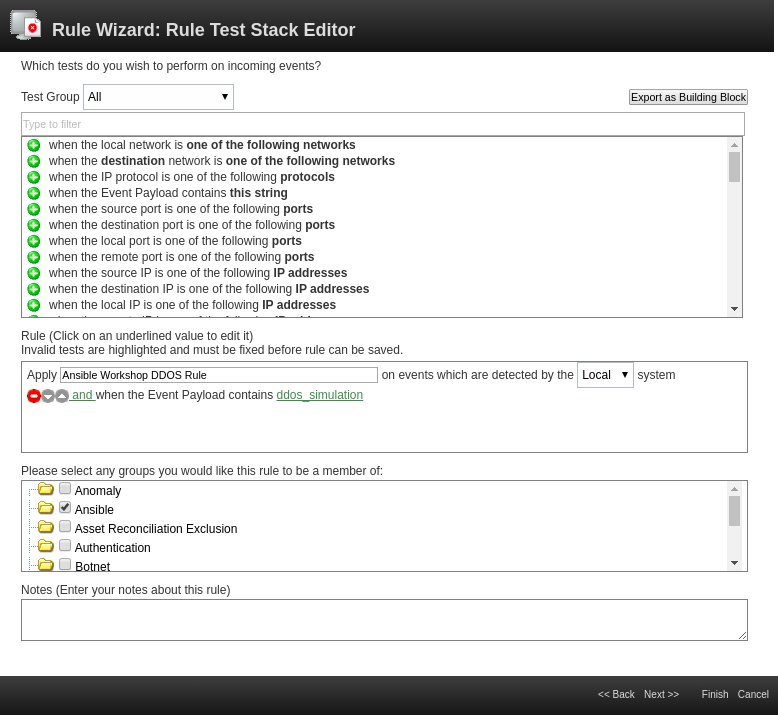Select 'when the local port is' test text
The height and width of the screenshot is (715, 778).
[x=175, y=241]
